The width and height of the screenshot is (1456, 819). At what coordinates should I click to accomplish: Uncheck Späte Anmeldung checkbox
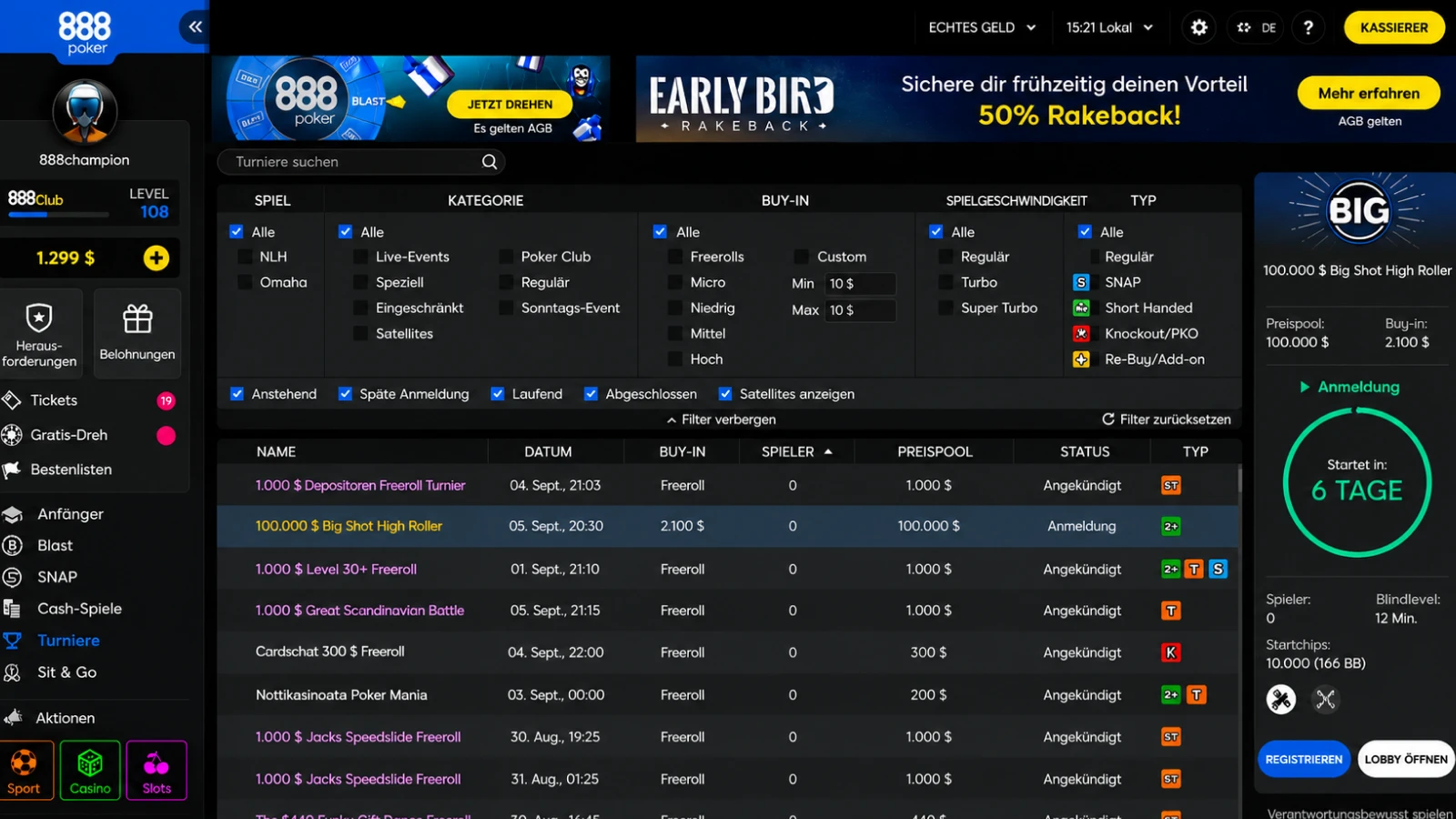point(345,394)
